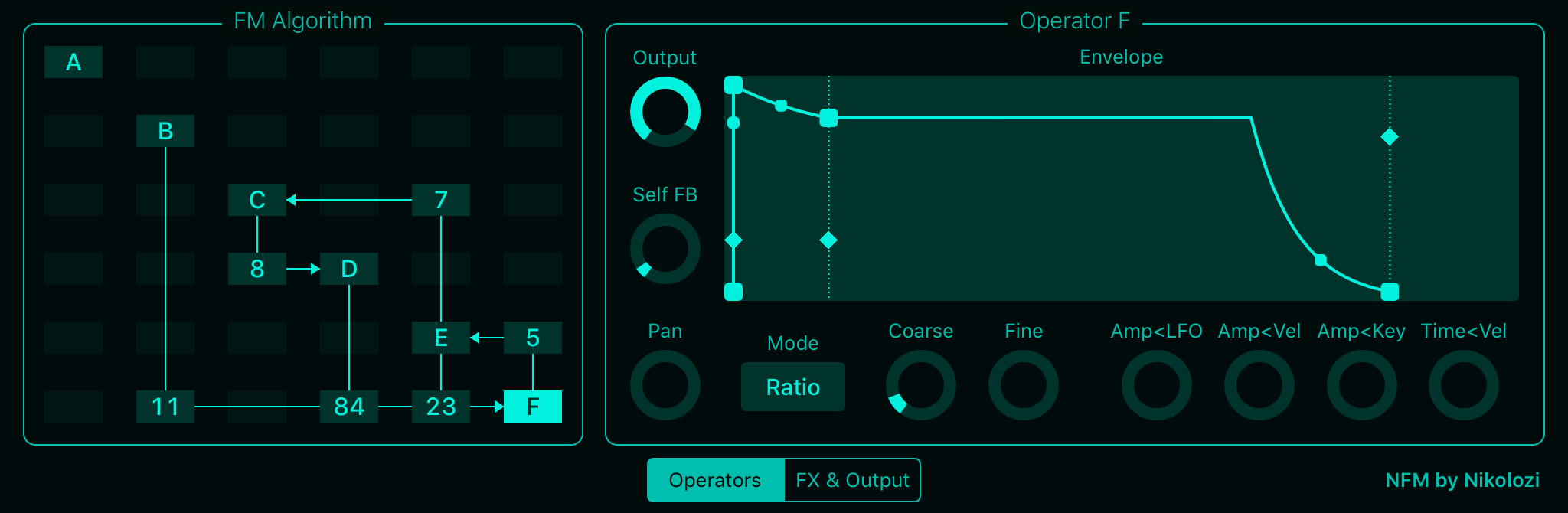This screenshot has width=1568, height=513.
Task: Click the Self FB knob
Action: 665,249
